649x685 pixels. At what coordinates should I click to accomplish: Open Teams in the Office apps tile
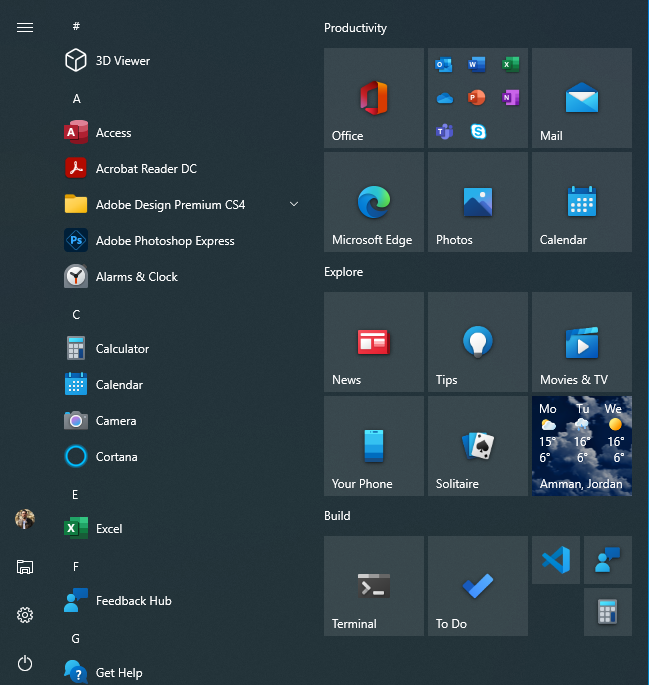[x=445, y=131]
